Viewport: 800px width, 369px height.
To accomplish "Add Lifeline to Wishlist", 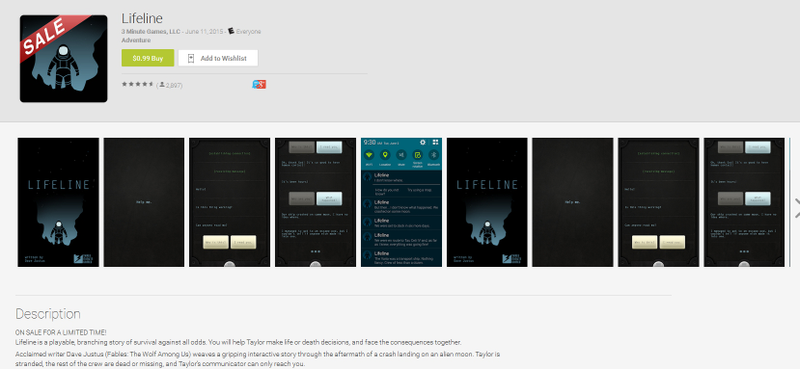I will (x=218, y=58).
